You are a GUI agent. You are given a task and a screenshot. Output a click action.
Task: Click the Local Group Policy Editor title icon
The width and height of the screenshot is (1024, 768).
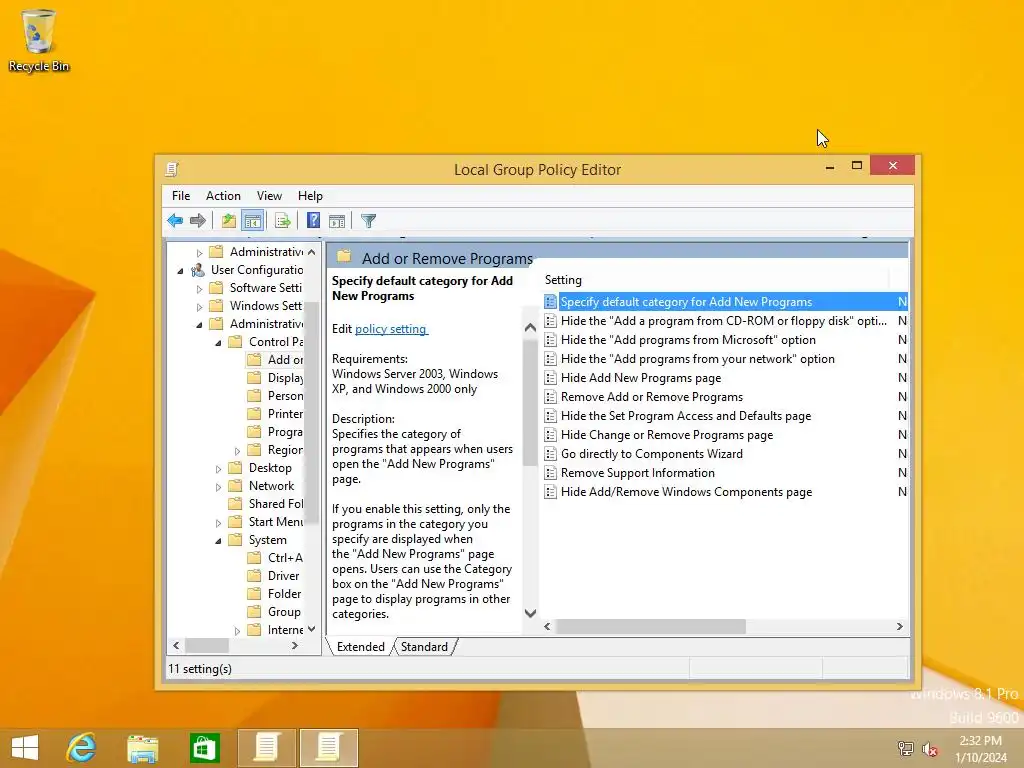(172, 170)
